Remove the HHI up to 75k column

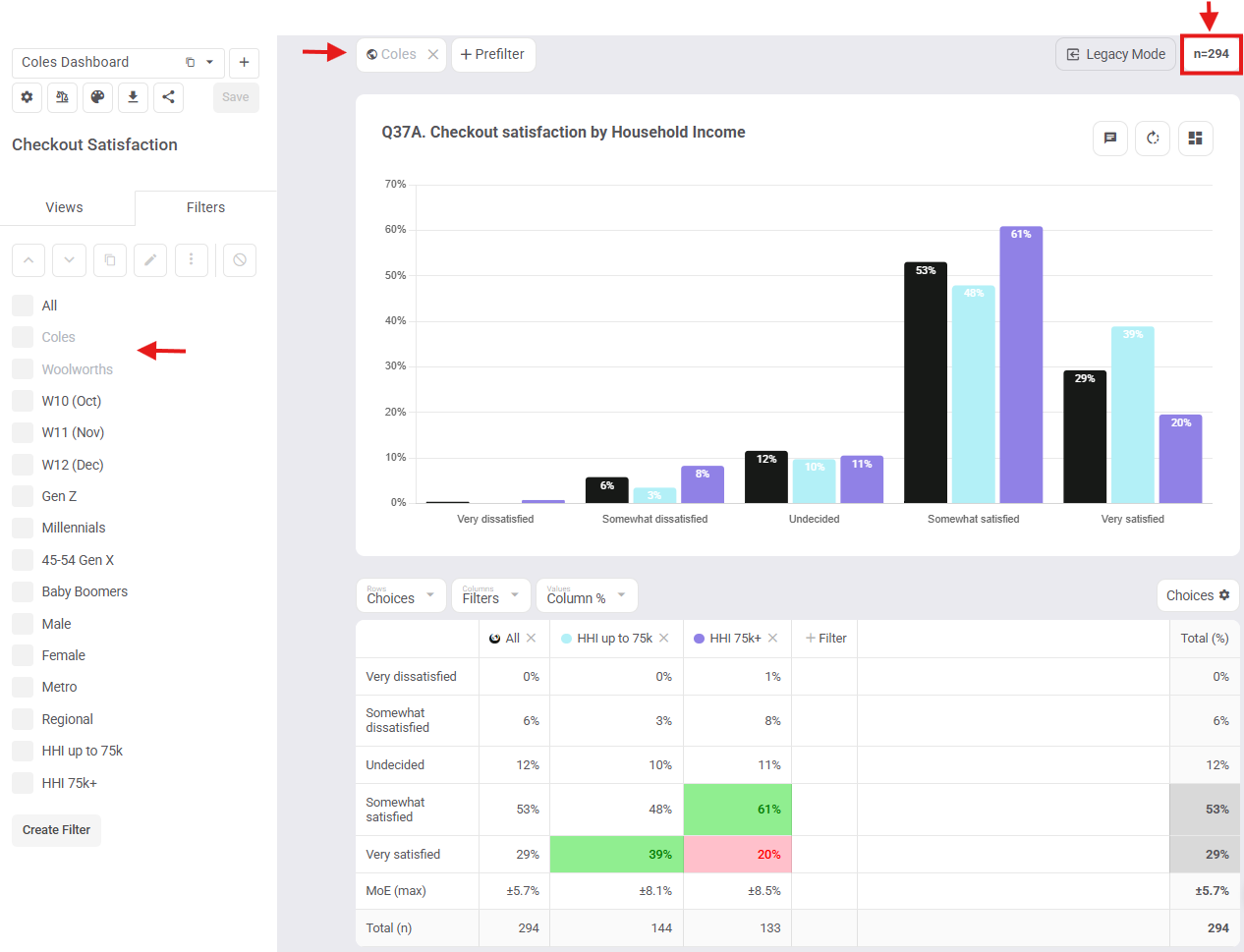664,639
